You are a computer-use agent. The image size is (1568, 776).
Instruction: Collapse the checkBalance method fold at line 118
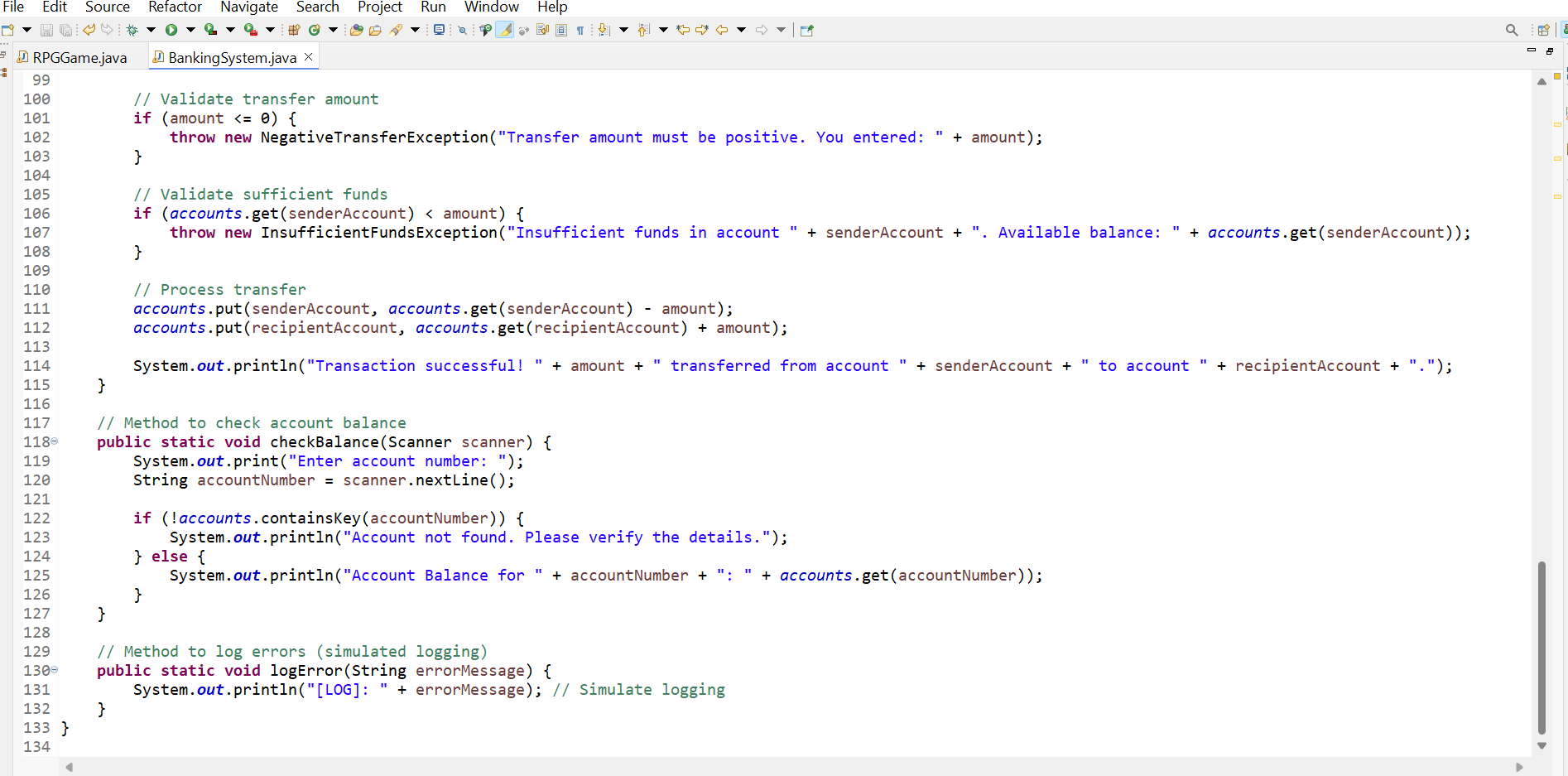coord(55,441)
